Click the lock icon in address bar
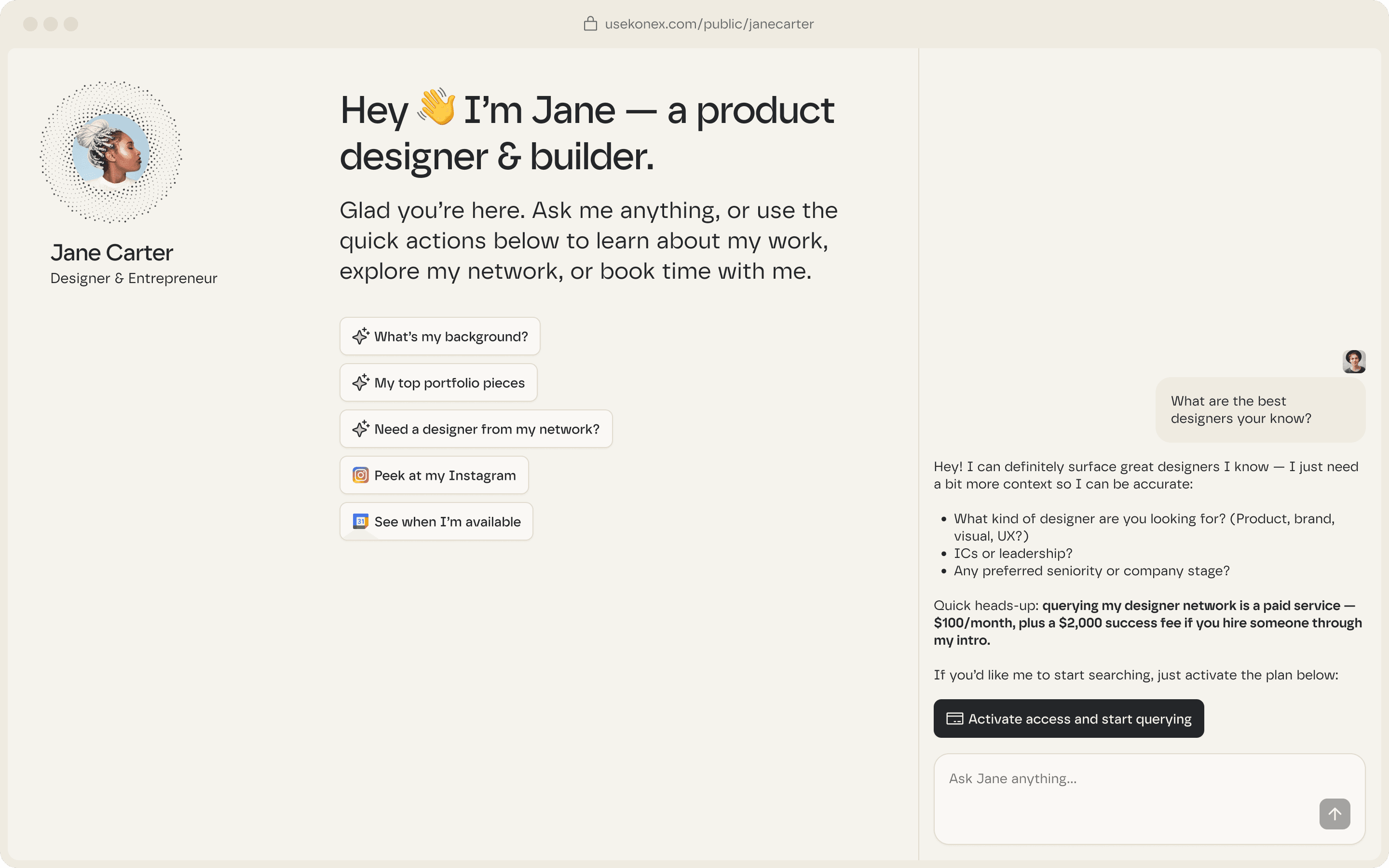1389x868 pixels. pos(590,24)
